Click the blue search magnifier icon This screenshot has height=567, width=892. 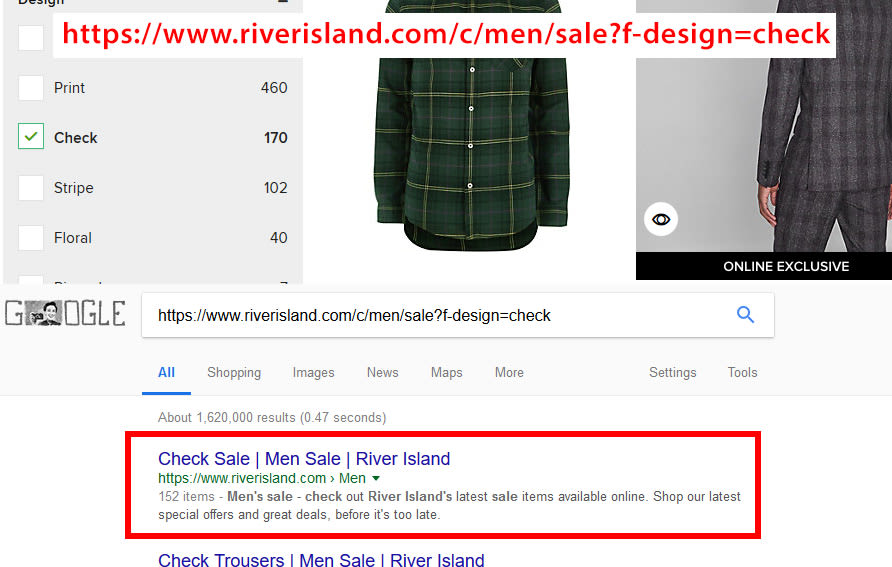[745, 314]
